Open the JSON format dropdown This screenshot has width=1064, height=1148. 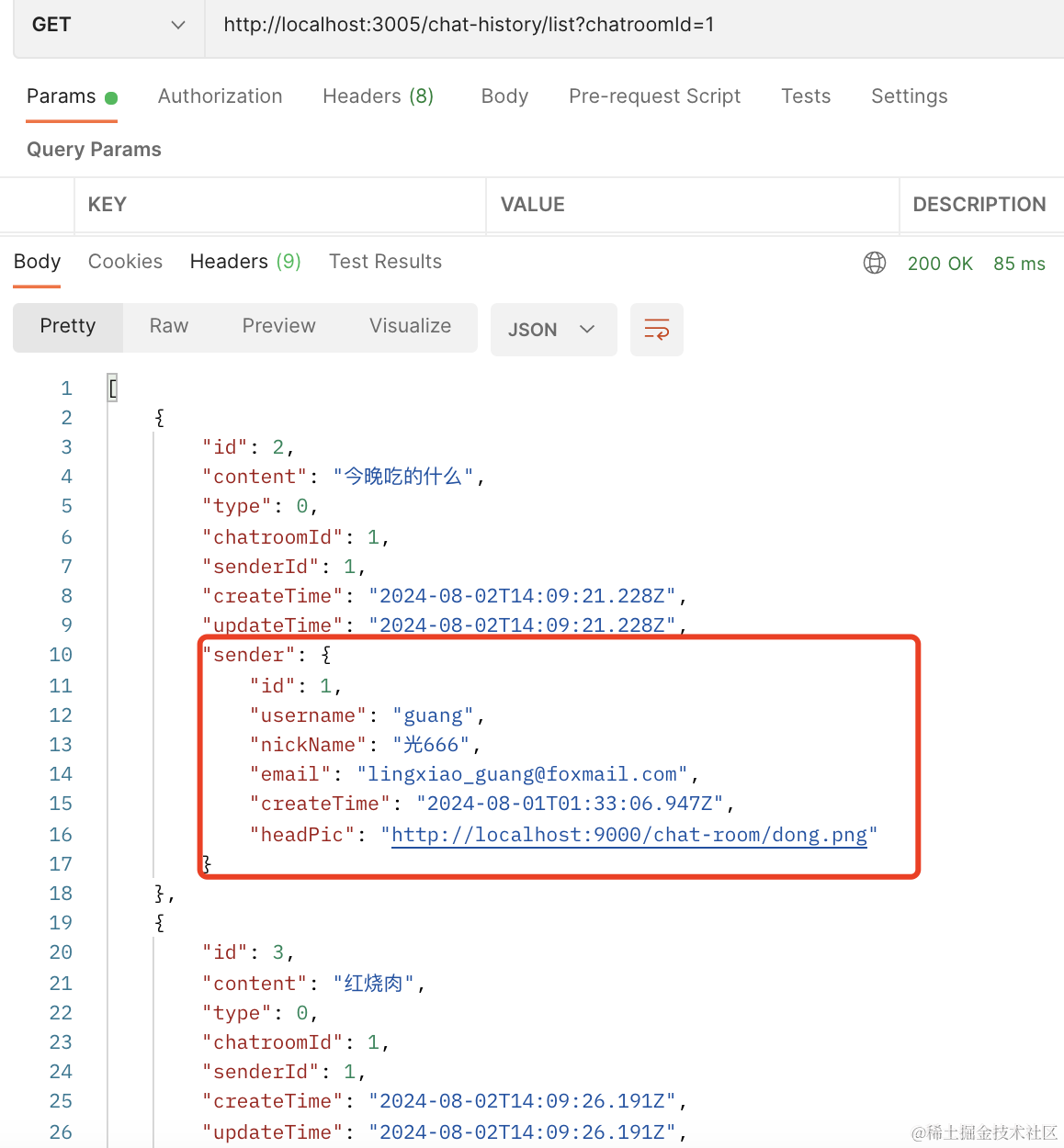point(553,330)
